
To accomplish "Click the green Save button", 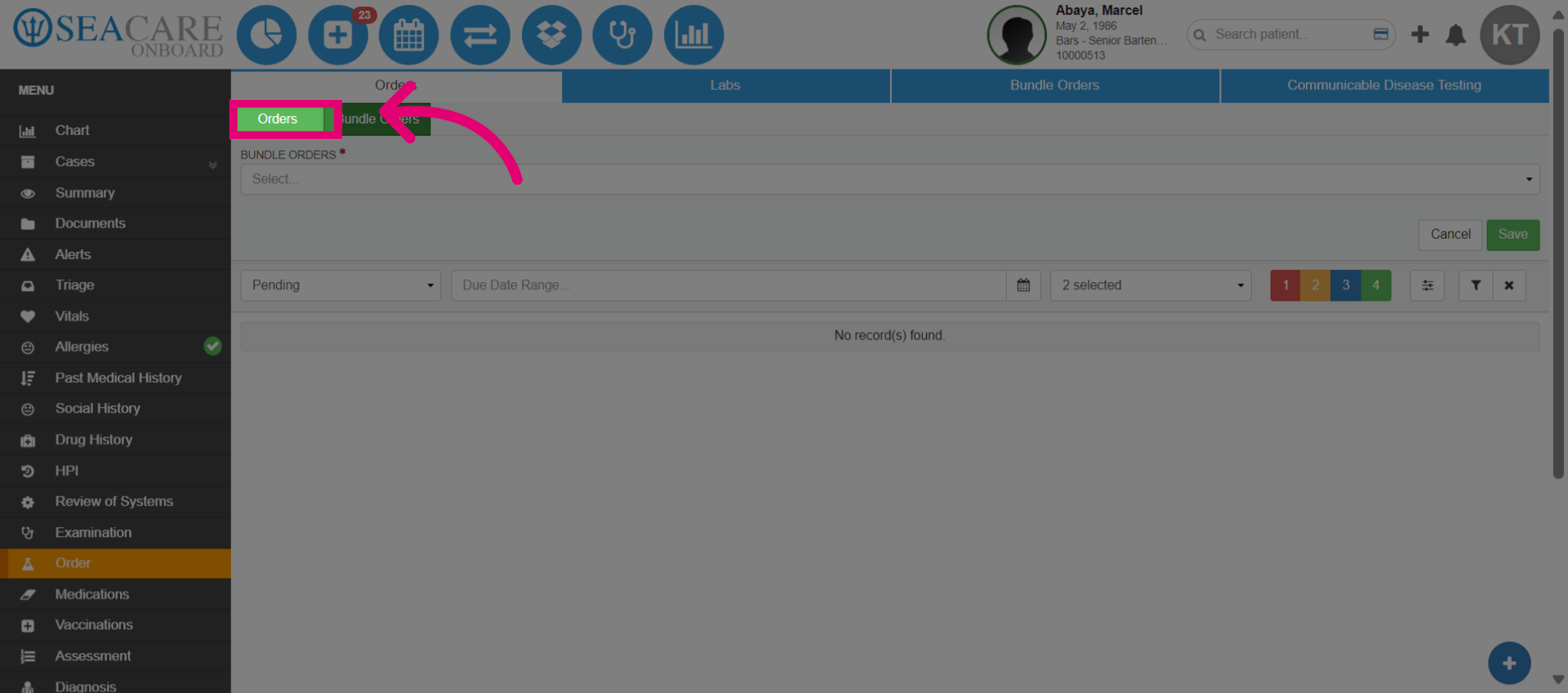I will (1513, 235).
